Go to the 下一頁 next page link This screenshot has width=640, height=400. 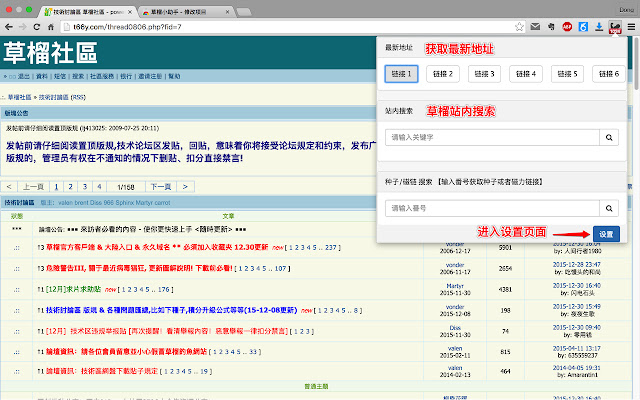pyautogui.click(x=160, y=186)
